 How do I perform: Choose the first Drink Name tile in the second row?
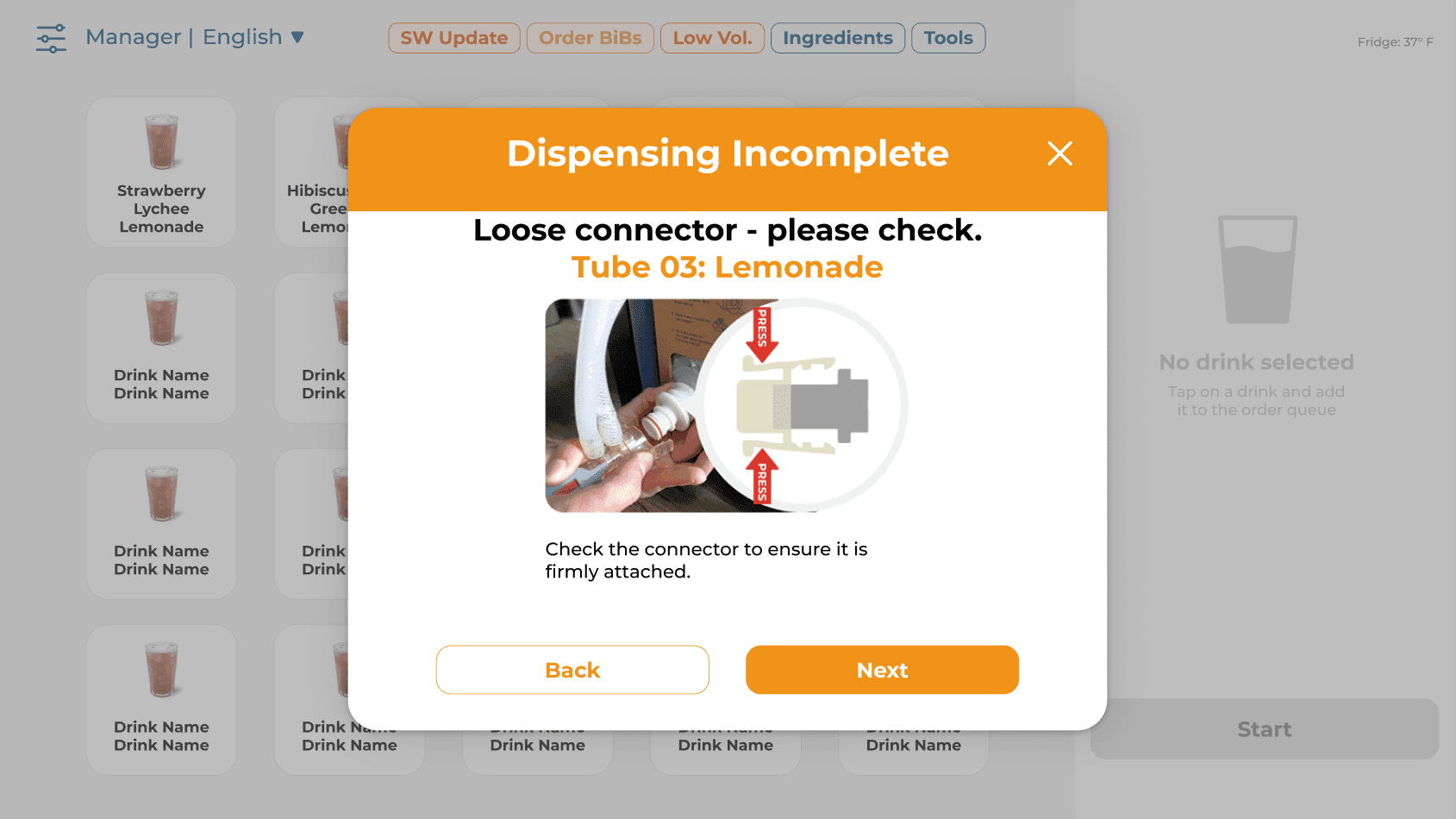pyautogui.click(x=161, y=348)
